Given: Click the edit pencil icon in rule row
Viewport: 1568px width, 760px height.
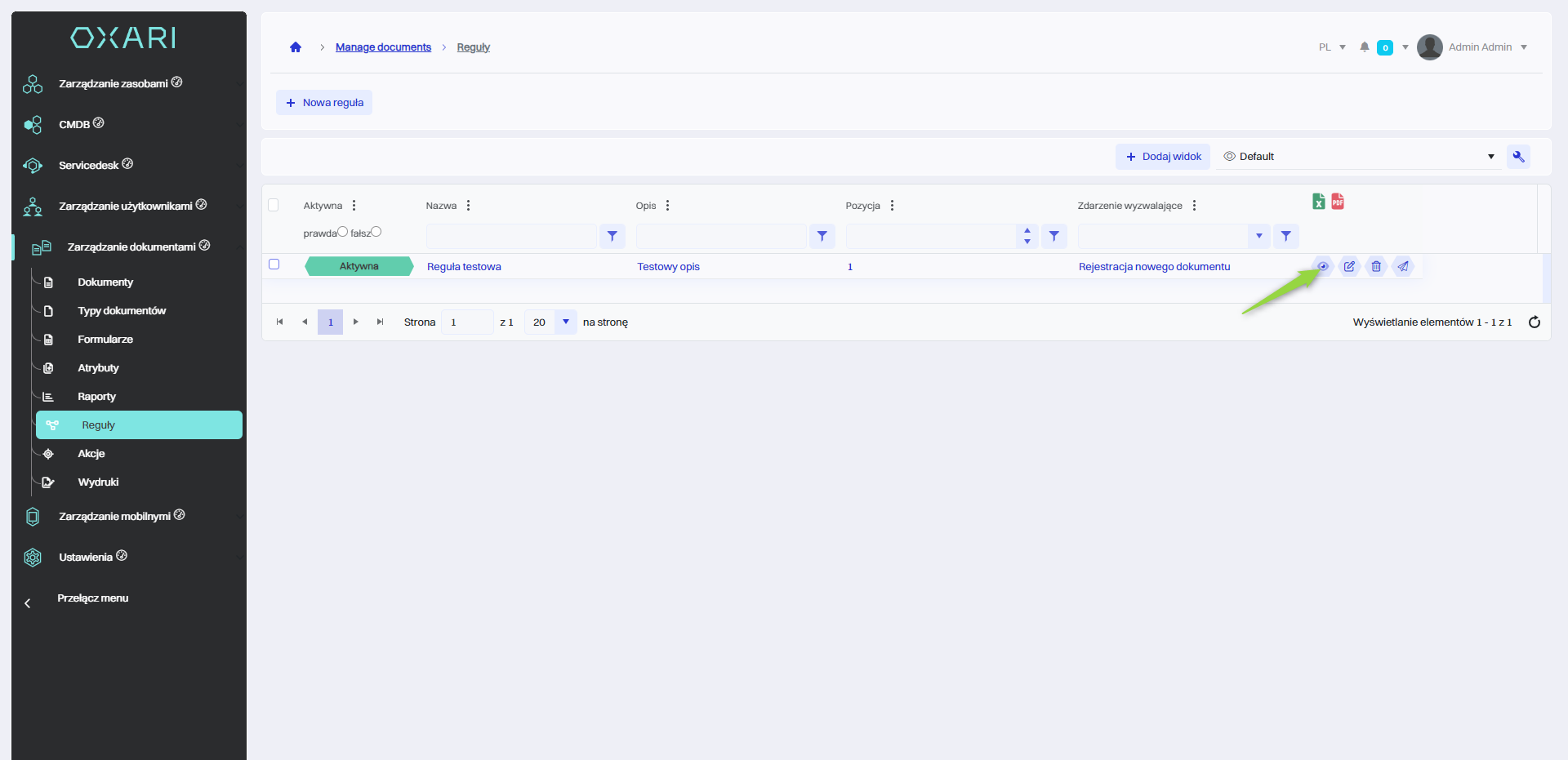Looking at the screenshot, I should (x=1349, y=266).
